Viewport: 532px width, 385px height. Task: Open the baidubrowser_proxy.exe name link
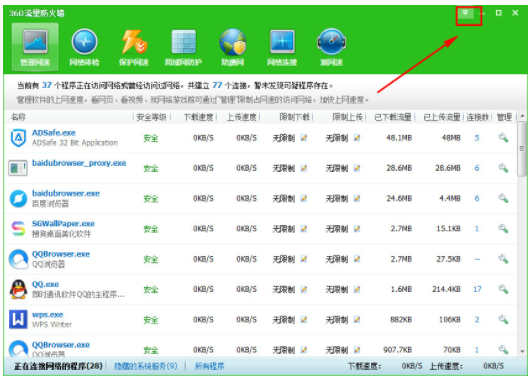[x=79, y=163]
